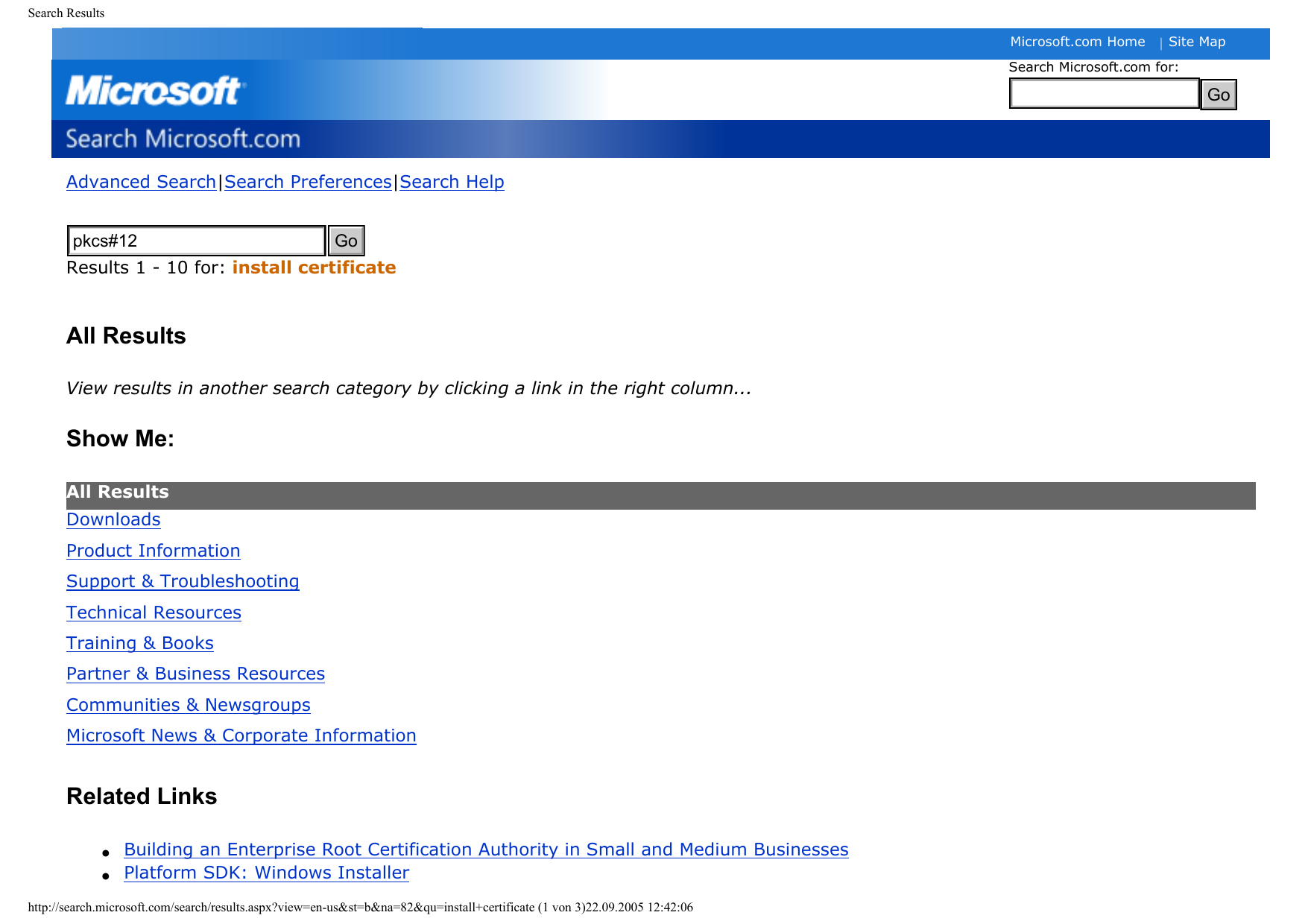This screenshot has width=1308, height=924.
Task: Show Training & Books results
Action: click(139, 643)
